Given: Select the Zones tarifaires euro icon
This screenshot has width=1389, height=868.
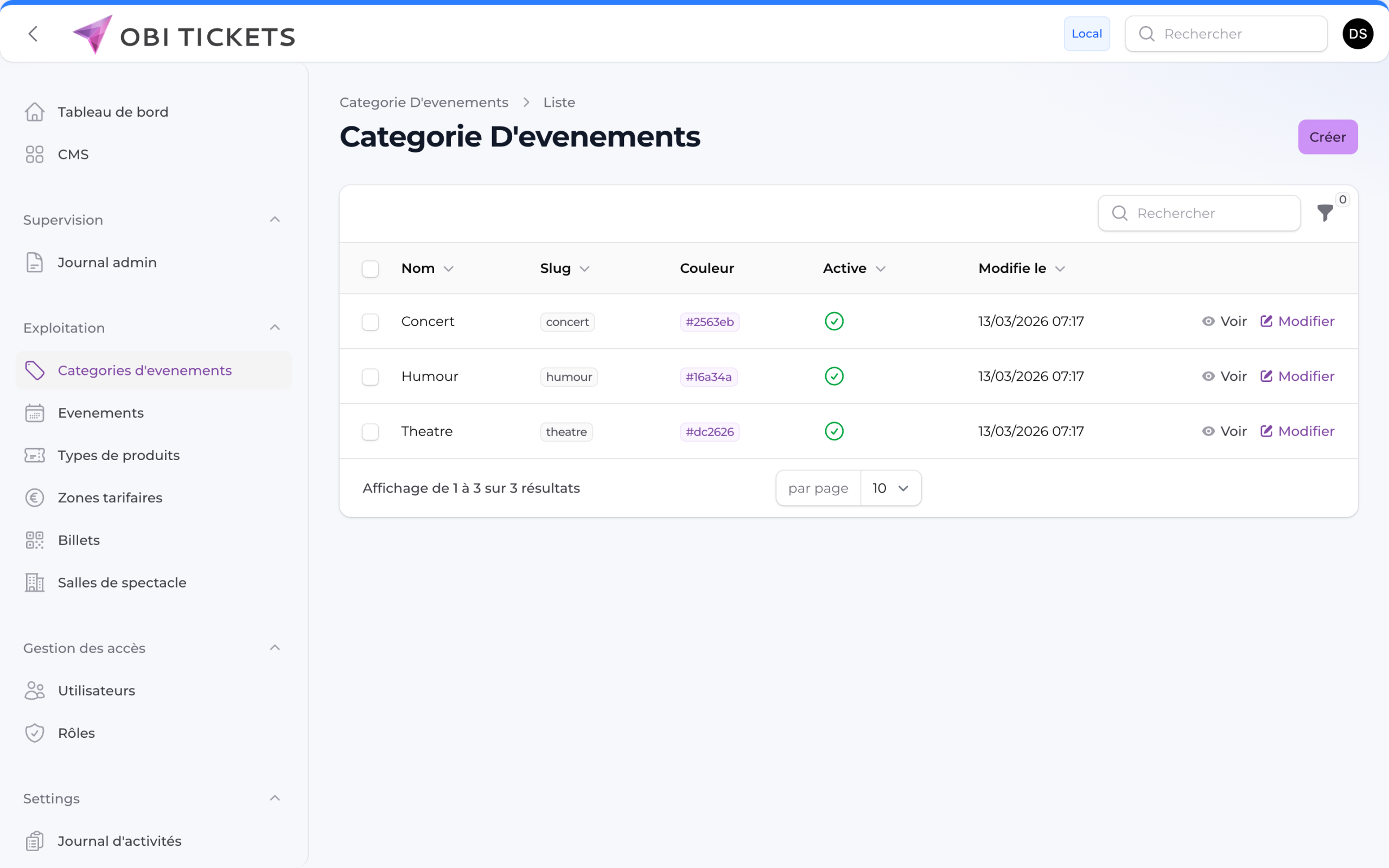Looking at the screenshot, I should click(35, 497).
